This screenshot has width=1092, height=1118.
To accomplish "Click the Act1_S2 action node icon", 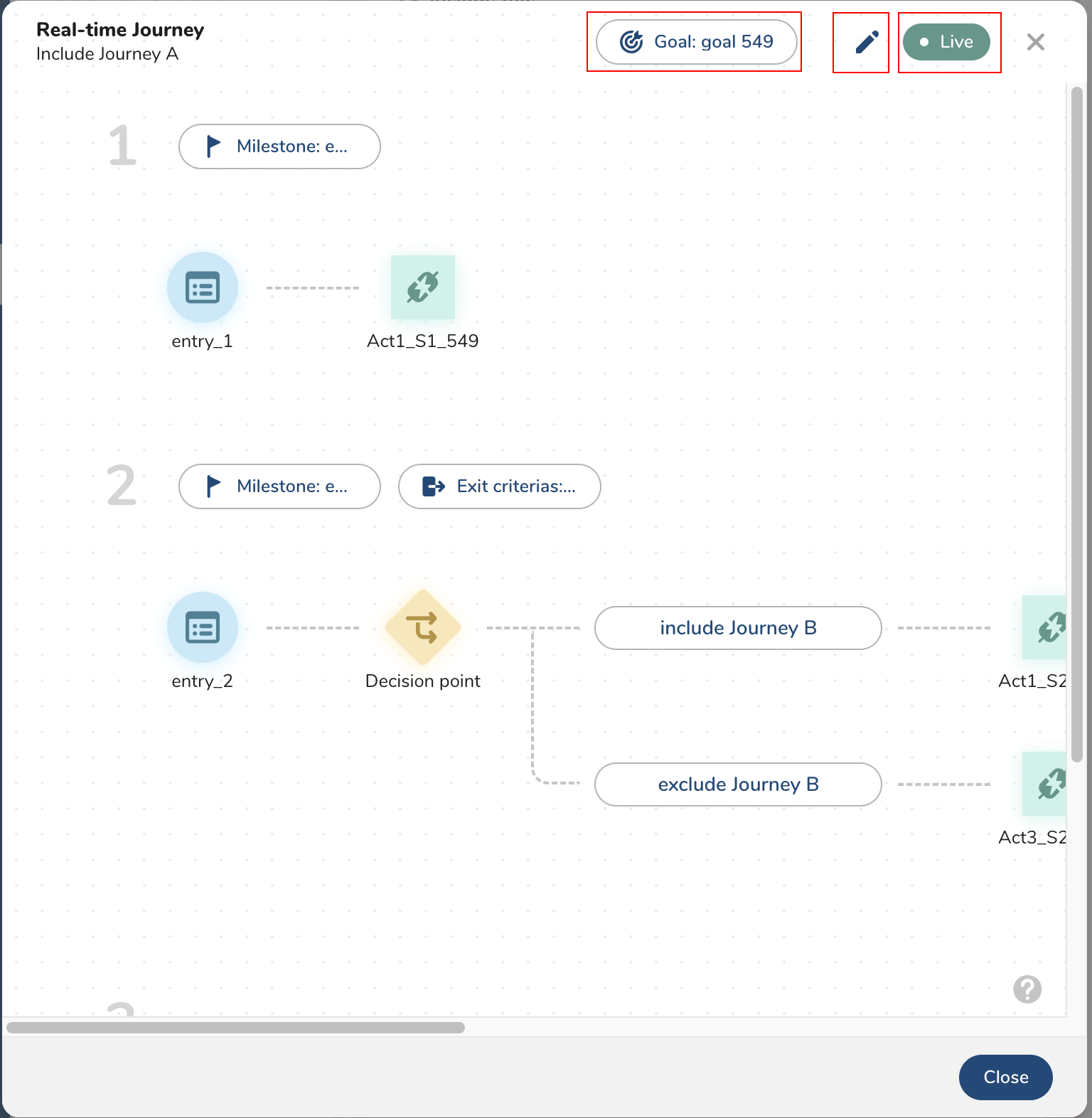I will pyautogui.click(x=1045, y=628).
